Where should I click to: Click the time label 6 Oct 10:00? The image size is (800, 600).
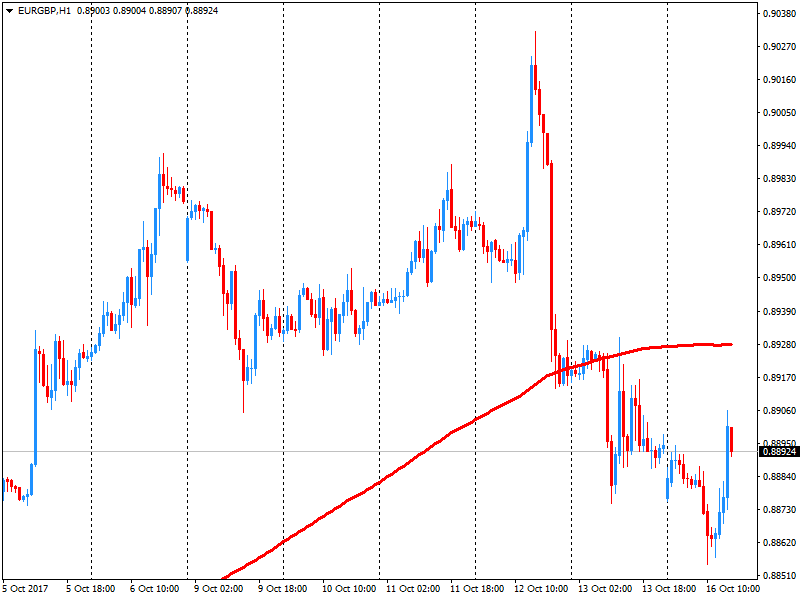pyautogui.click(x=155, y=589)
